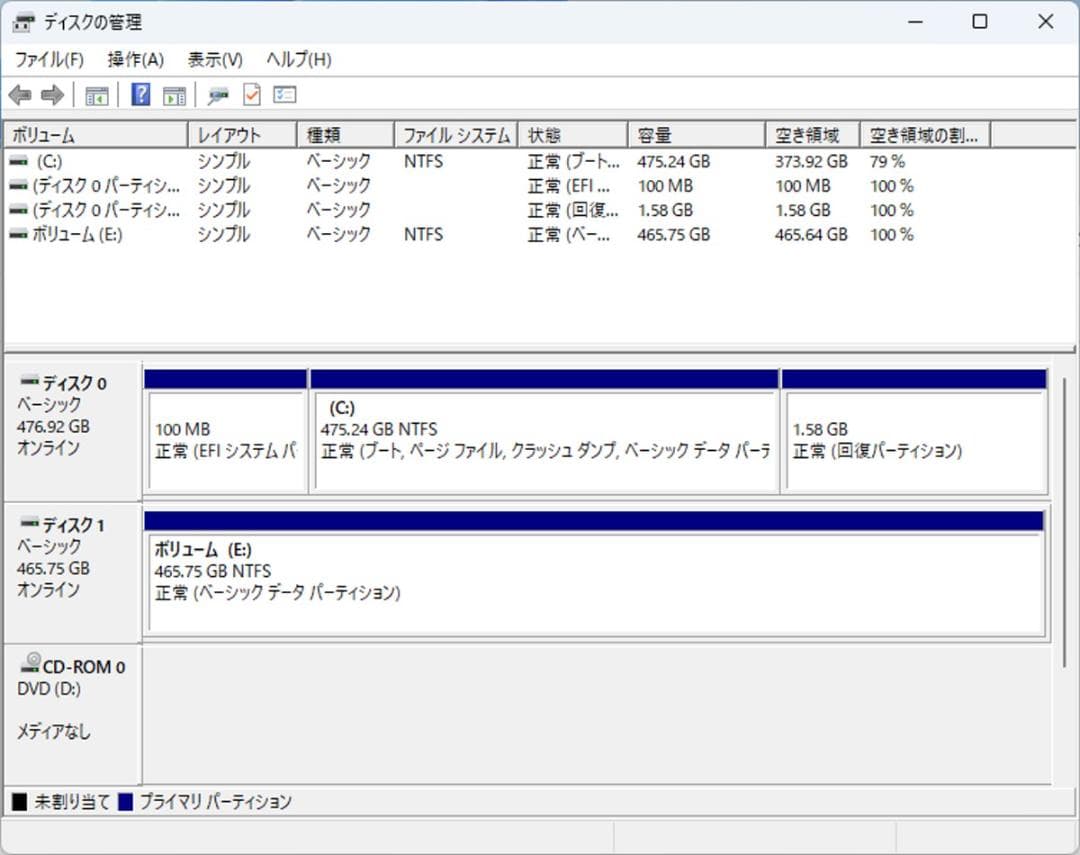Select the EFI システム partition block
1080x855 pixels.
click(x=225, y=435)
